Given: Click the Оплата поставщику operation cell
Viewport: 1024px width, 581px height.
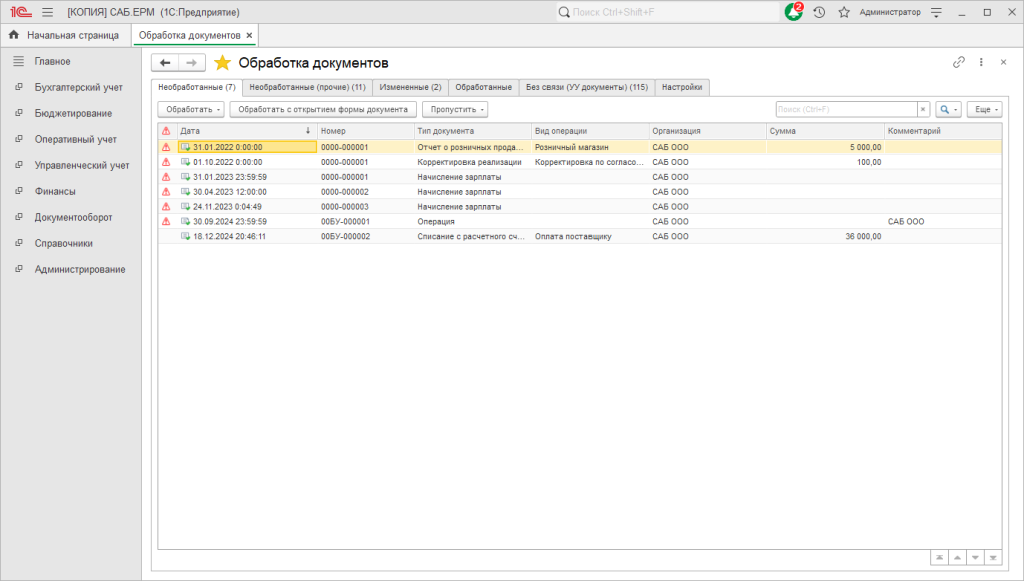Looking at the screenshot, I should coord(590,236).
